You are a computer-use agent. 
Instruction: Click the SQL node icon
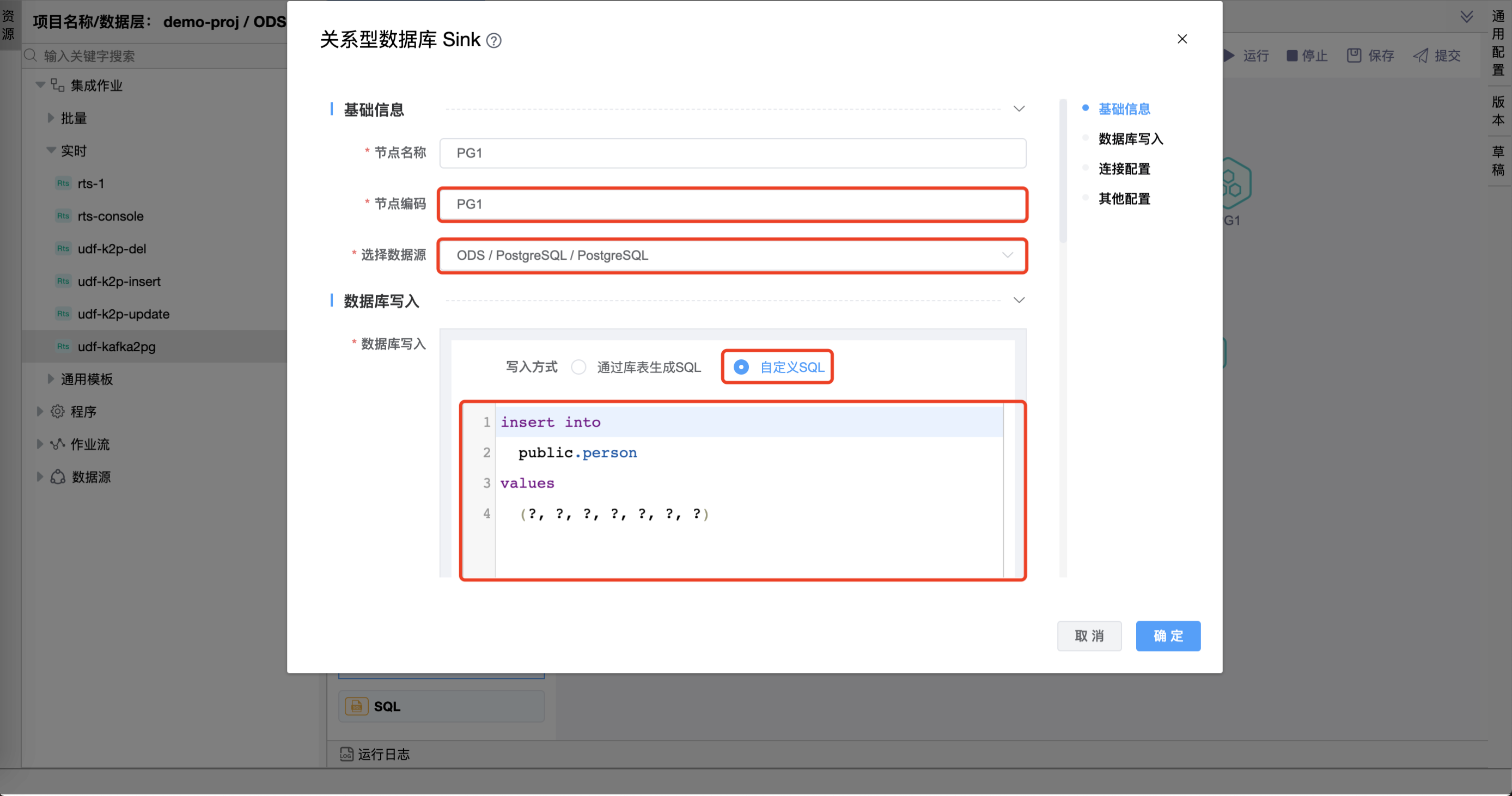(x=356, y=706)
